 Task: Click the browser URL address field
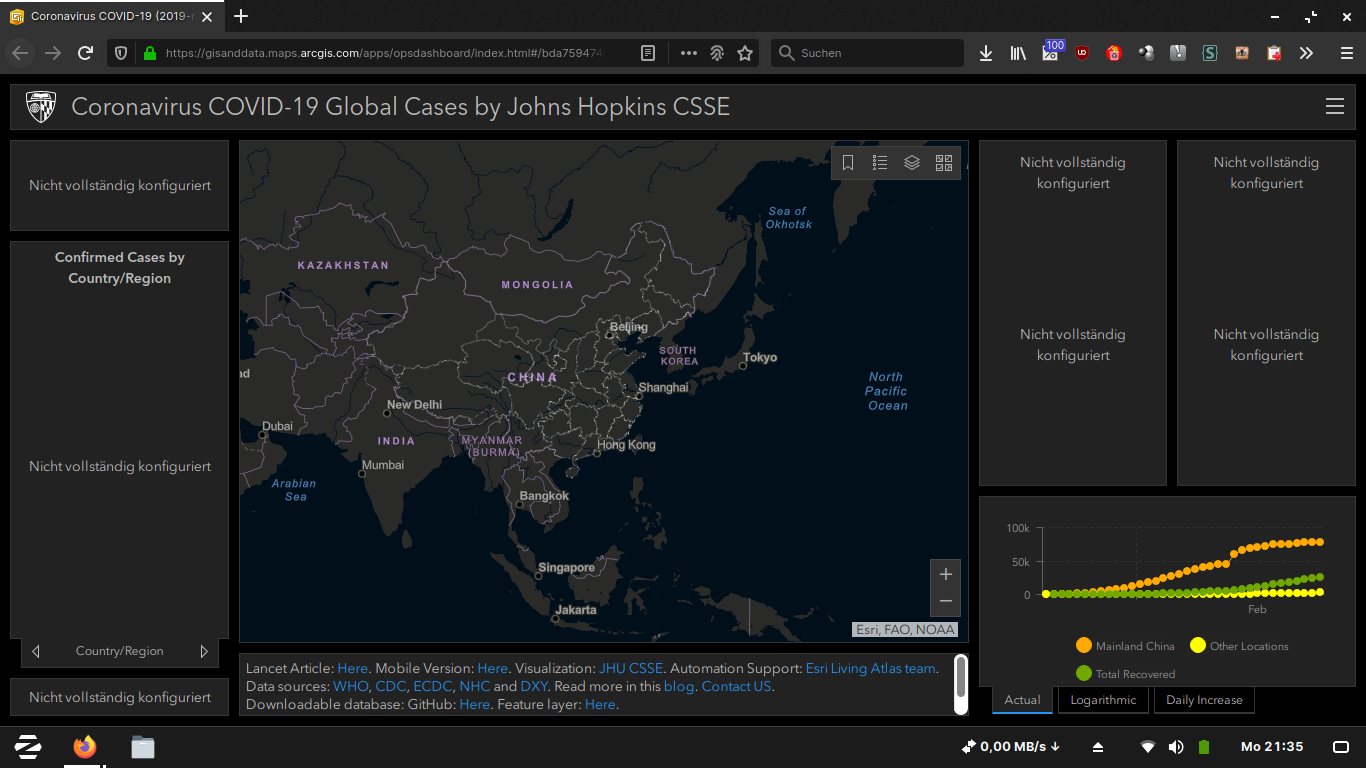[x=385, y=53]
